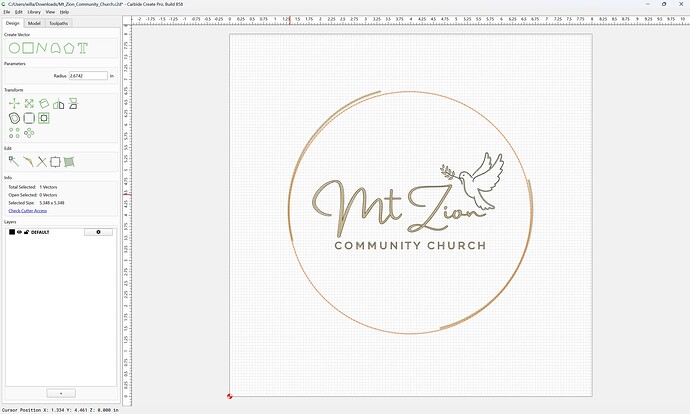Choose the Resize/Scale transform tool
This screenshot has width=690, height=414.
point(29,103)
